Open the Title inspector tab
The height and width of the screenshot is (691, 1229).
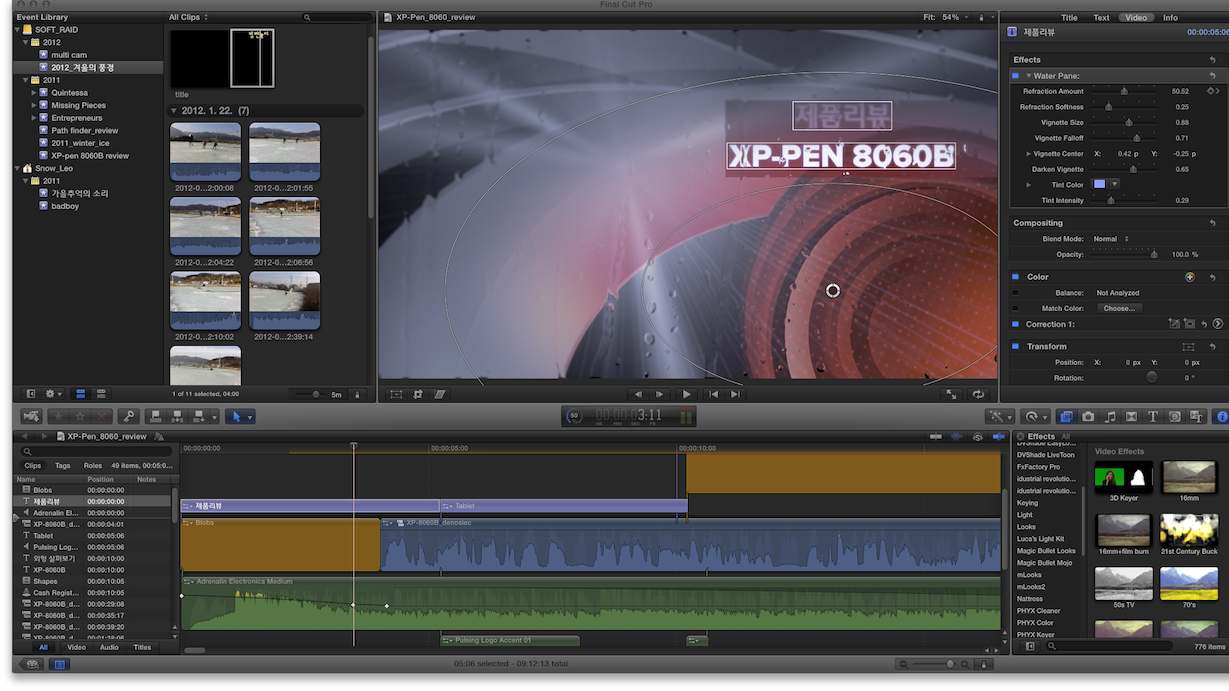1069,17
